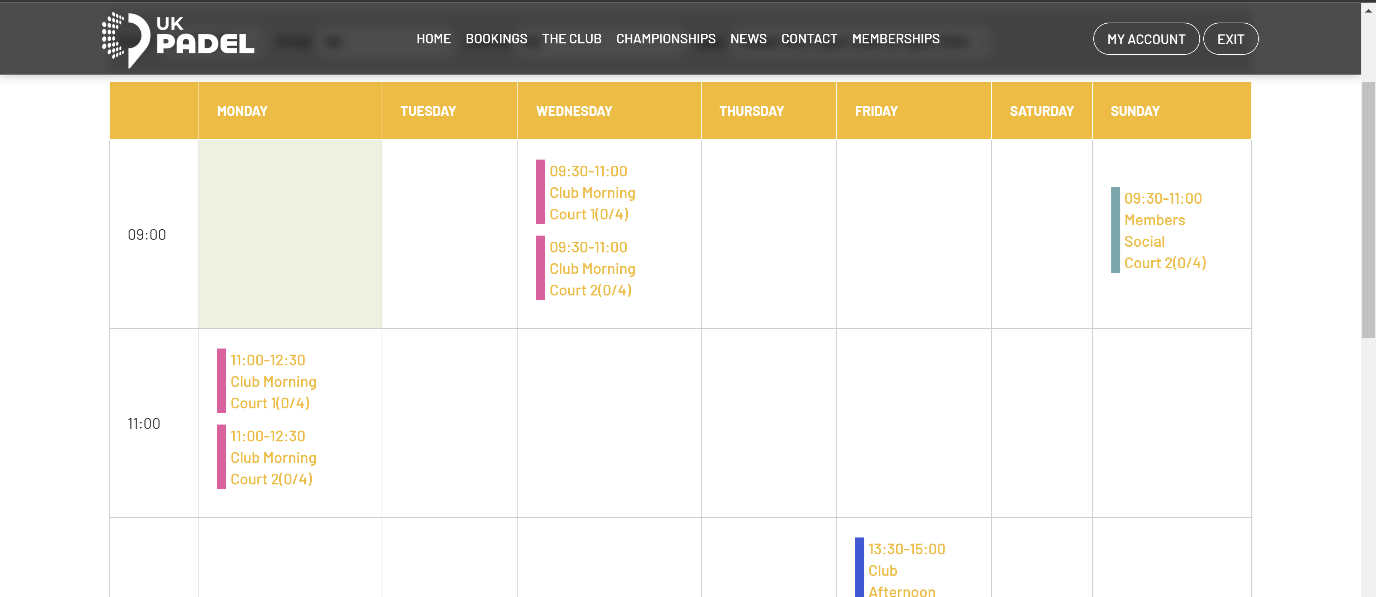View the Memberships page

[x=896, y=39]
